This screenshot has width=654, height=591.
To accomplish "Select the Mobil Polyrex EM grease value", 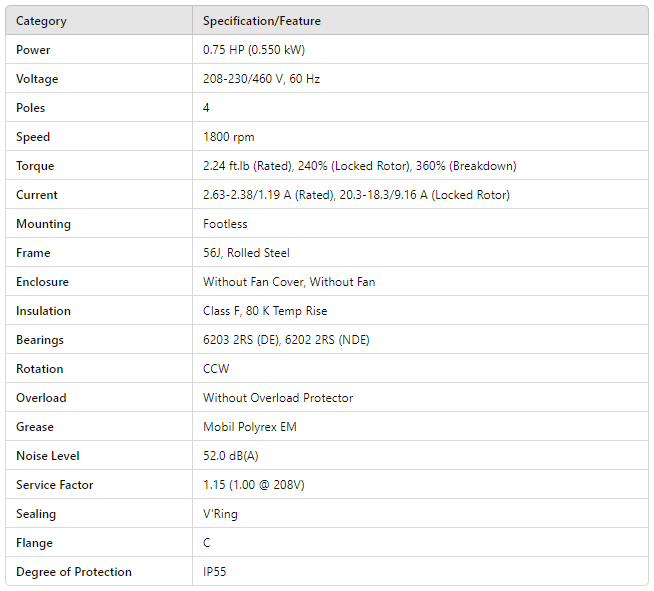I will point(250,427).
